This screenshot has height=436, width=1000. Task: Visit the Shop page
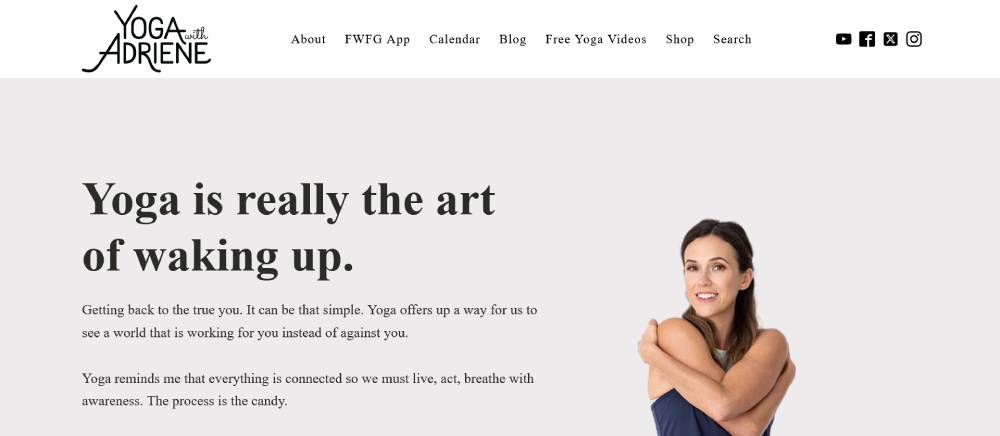coord(679,39)
